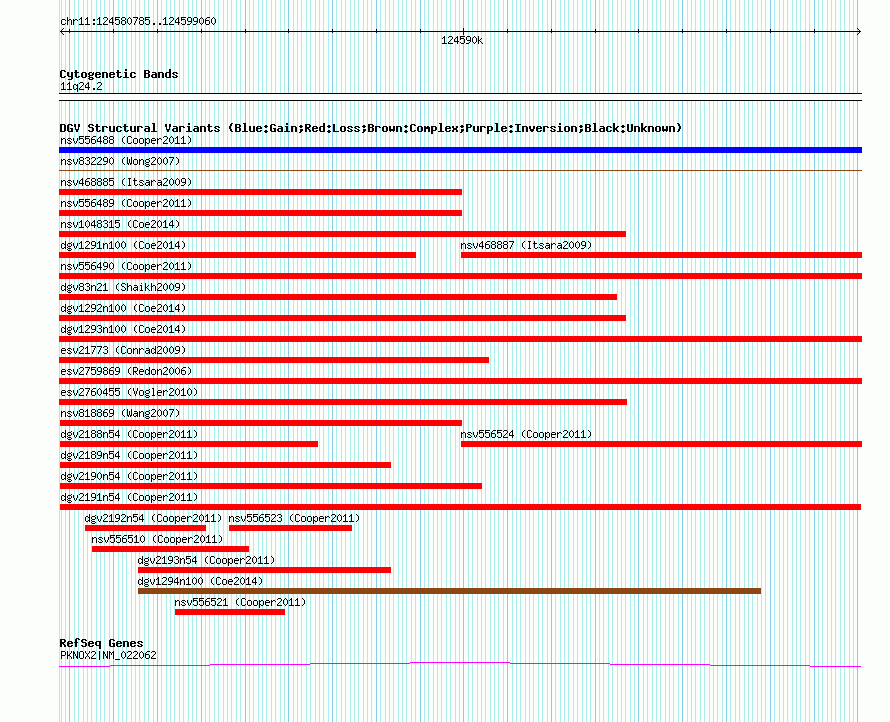Click the brown complex bar of dgv1294n100
This screenshot has width=890, height=722.
pos(450,591)
